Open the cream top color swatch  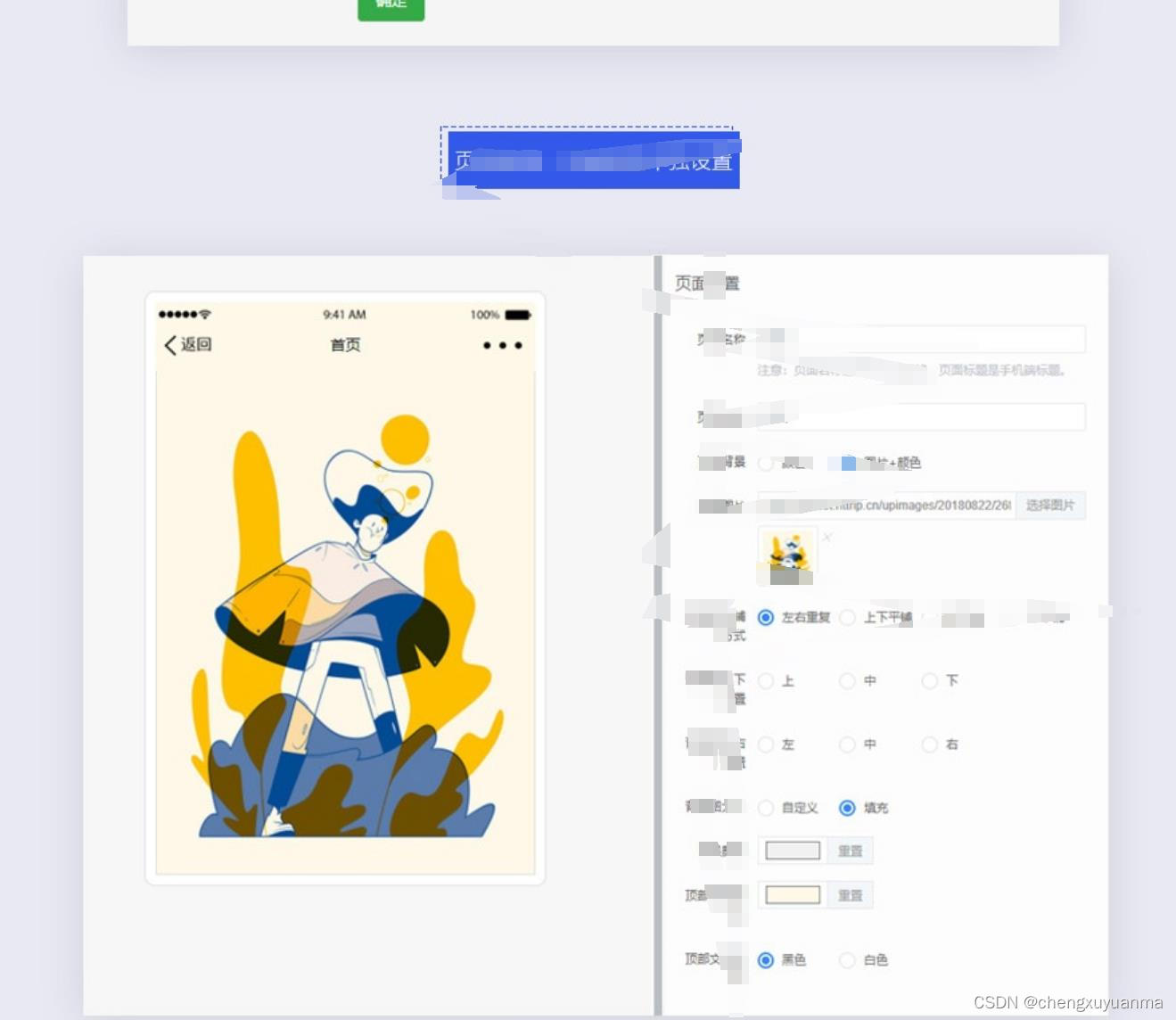click(793, 895)
